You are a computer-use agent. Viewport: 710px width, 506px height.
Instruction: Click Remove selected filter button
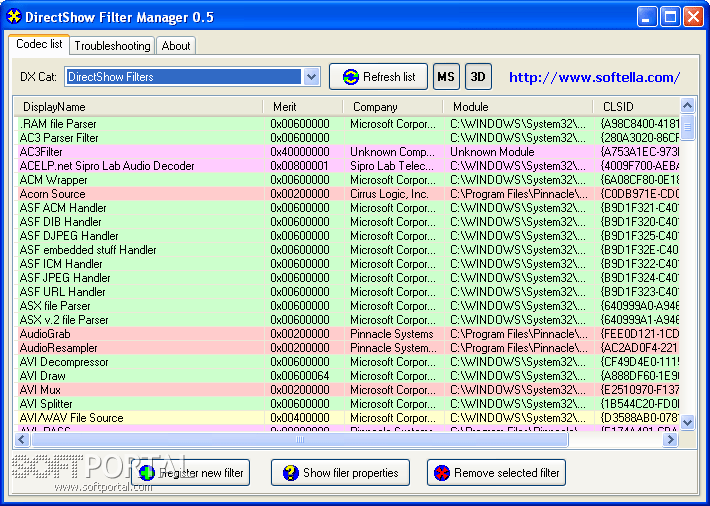(496, 472)
